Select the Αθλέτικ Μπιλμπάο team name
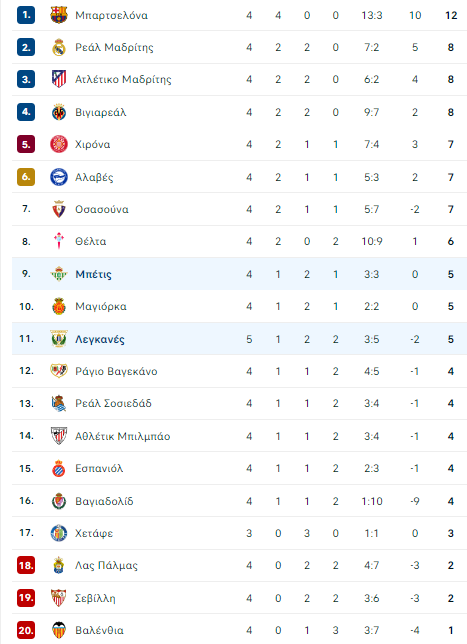 coord(122,436)
